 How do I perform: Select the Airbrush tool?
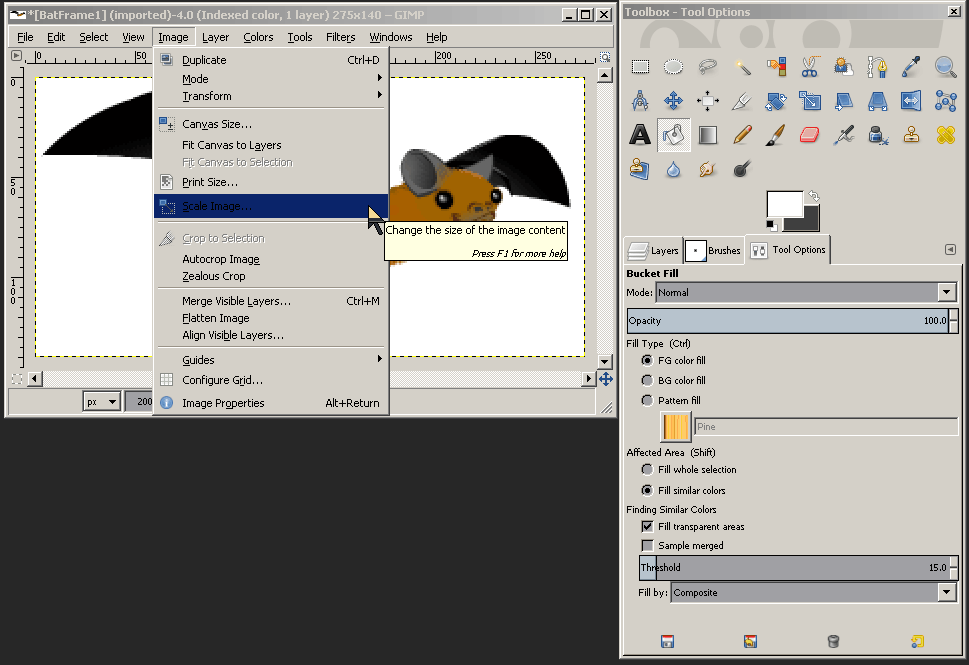[844, 135]
